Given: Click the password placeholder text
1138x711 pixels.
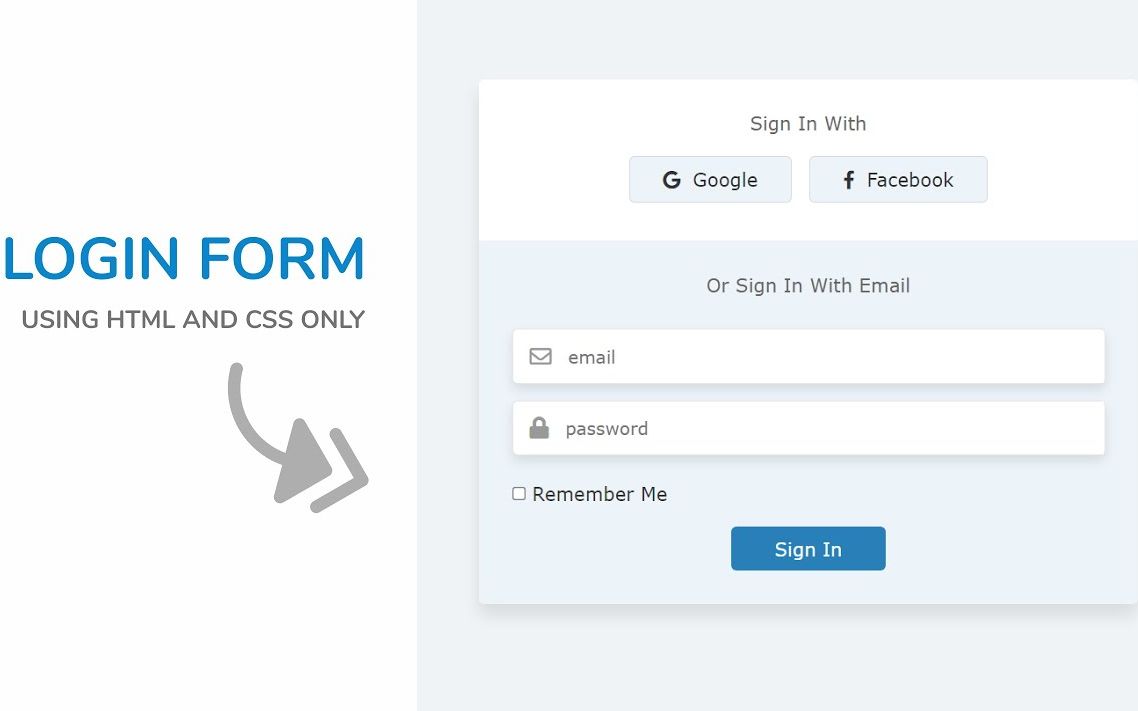Looking at the screenshot, I should coord(607,430).
